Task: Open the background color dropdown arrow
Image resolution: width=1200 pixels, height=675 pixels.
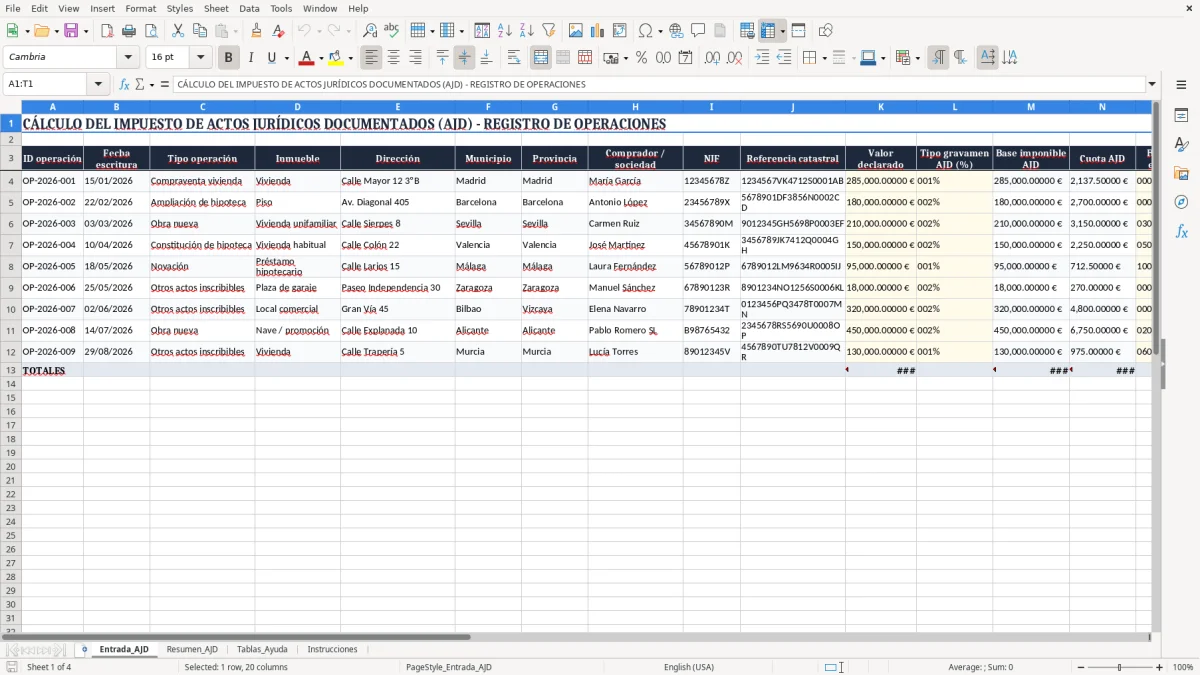Action: click(350, 58)
